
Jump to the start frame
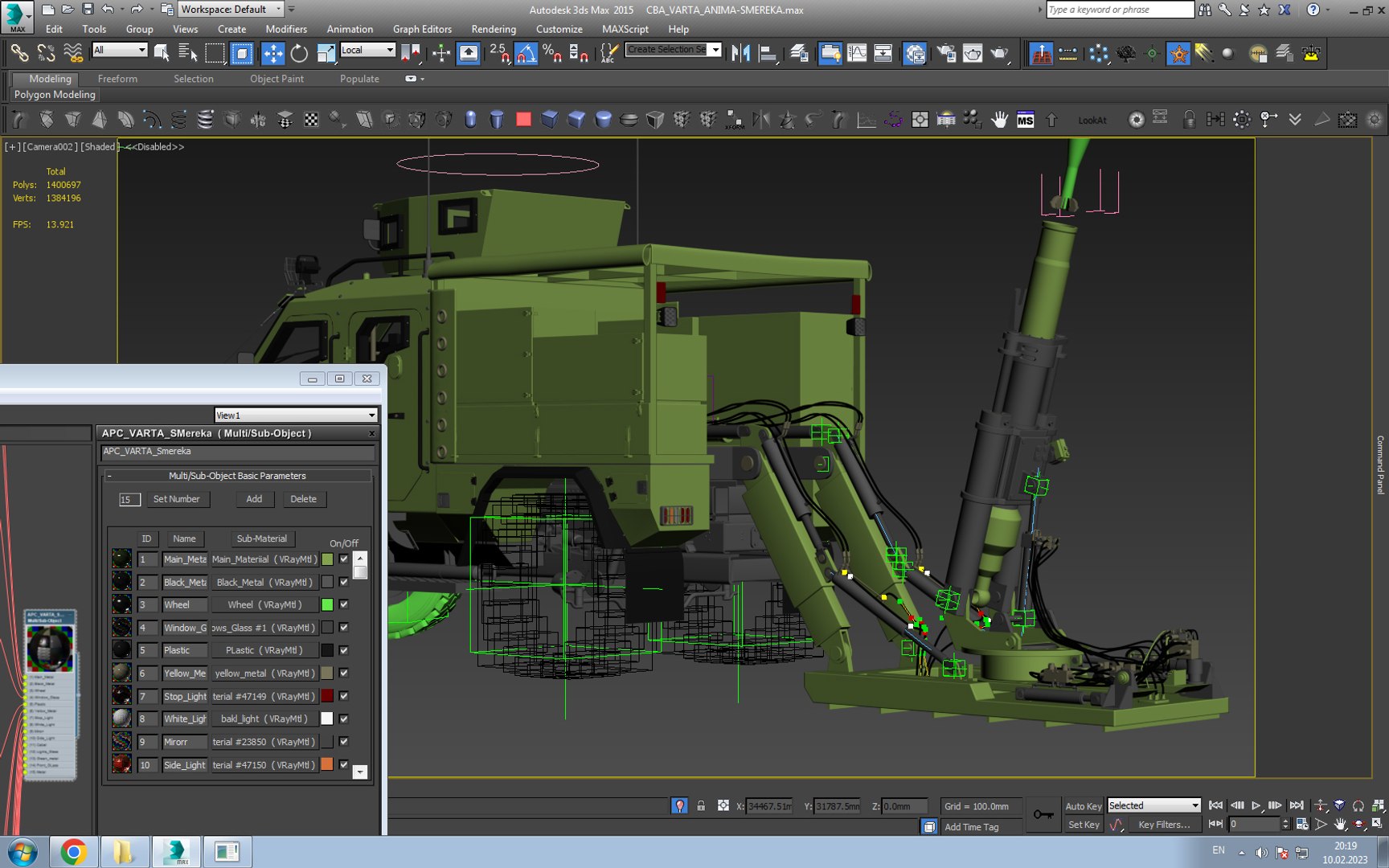pos(1216,805)
